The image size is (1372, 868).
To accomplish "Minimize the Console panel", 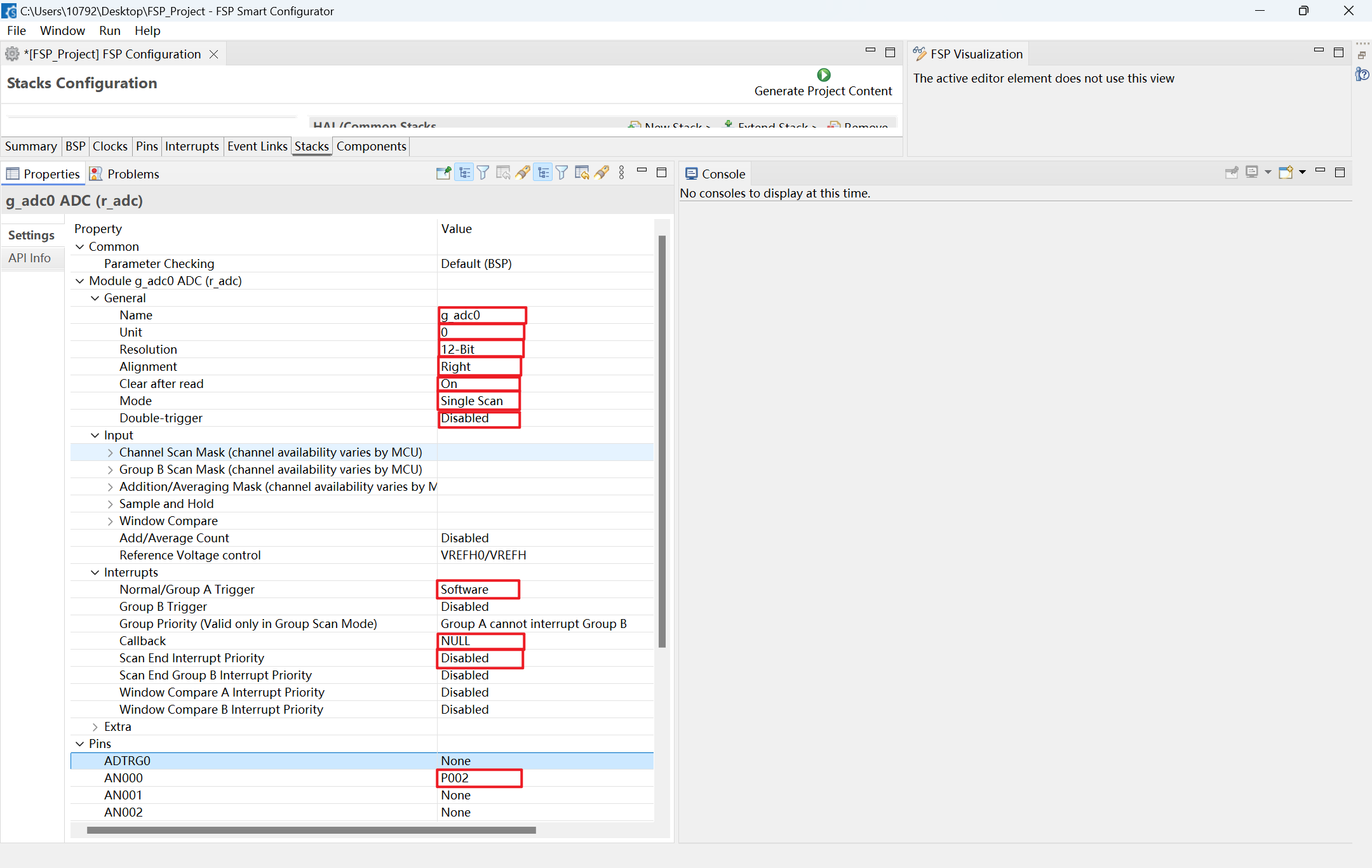I will [x=1321, y=171].
